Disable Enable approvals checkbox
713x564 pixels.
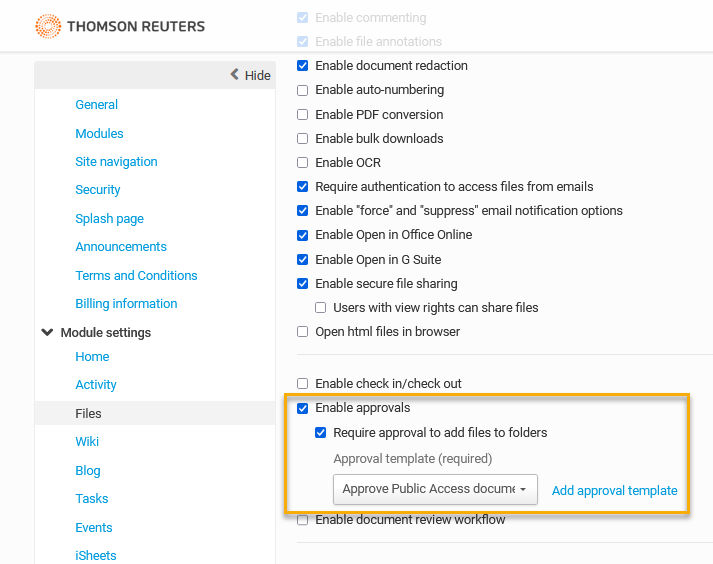(302, 408)
